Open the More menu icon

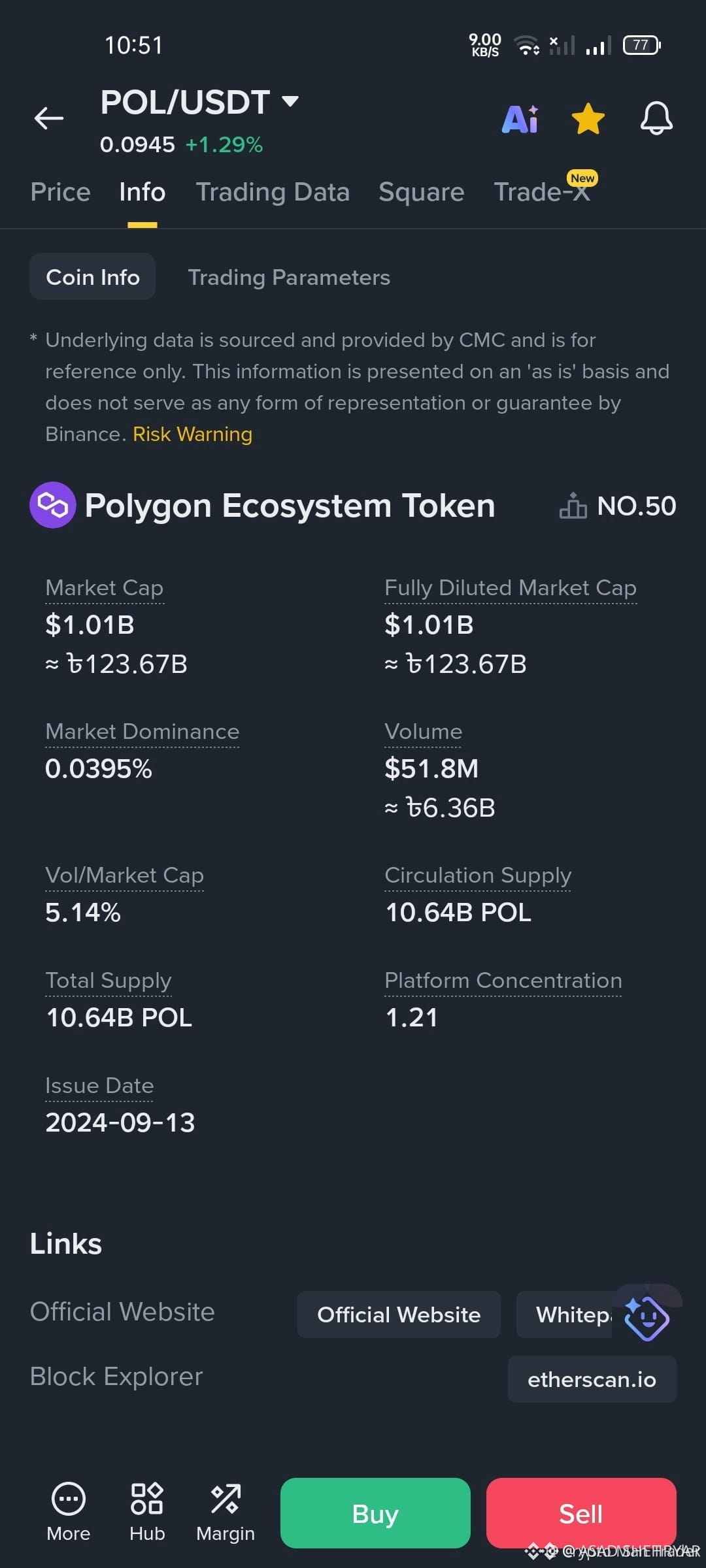[68, 1499]
